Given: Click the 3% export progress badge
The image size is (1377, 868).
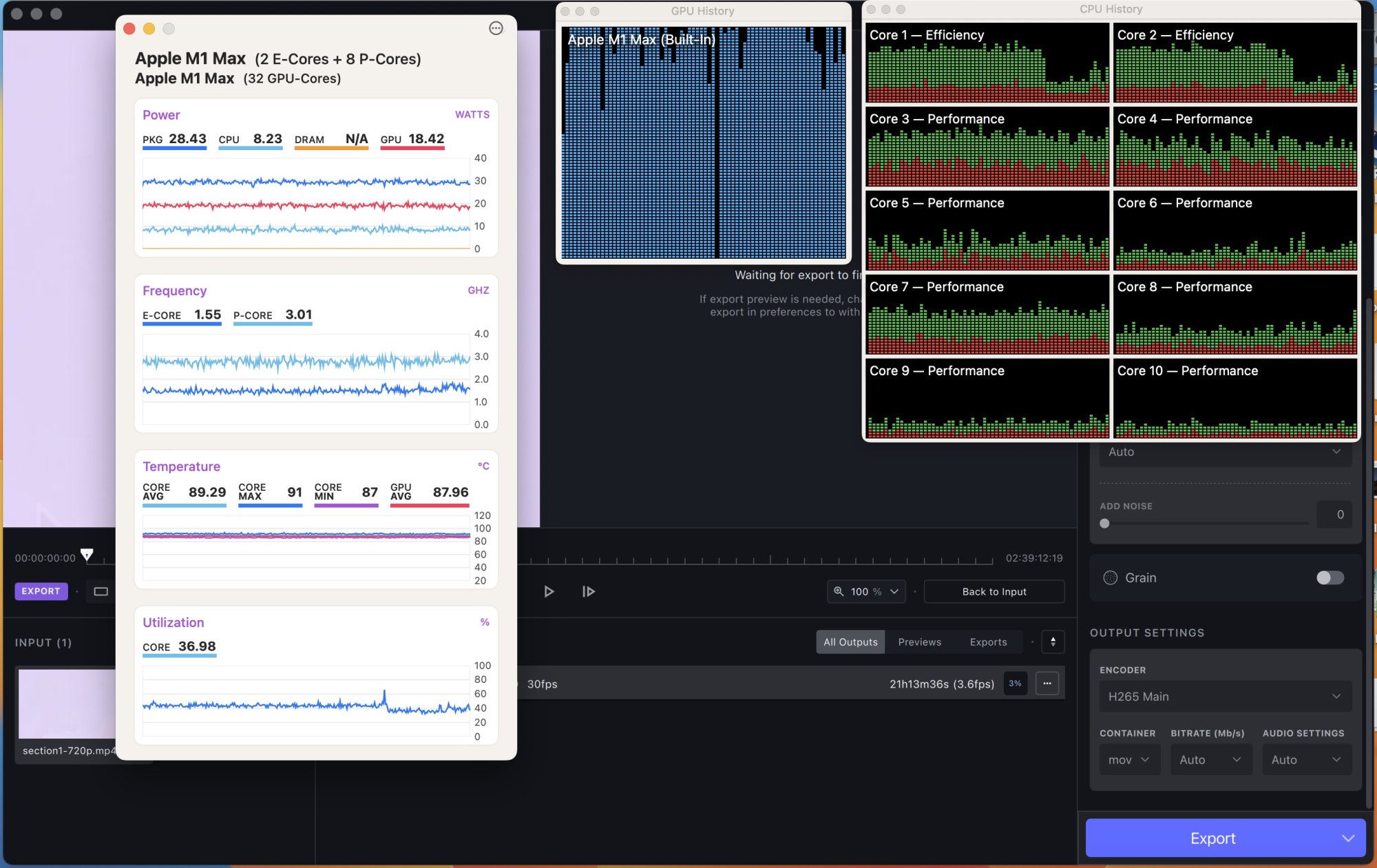Looking at the screenshot, I should pyautogui.click(x=1015, y=684).
